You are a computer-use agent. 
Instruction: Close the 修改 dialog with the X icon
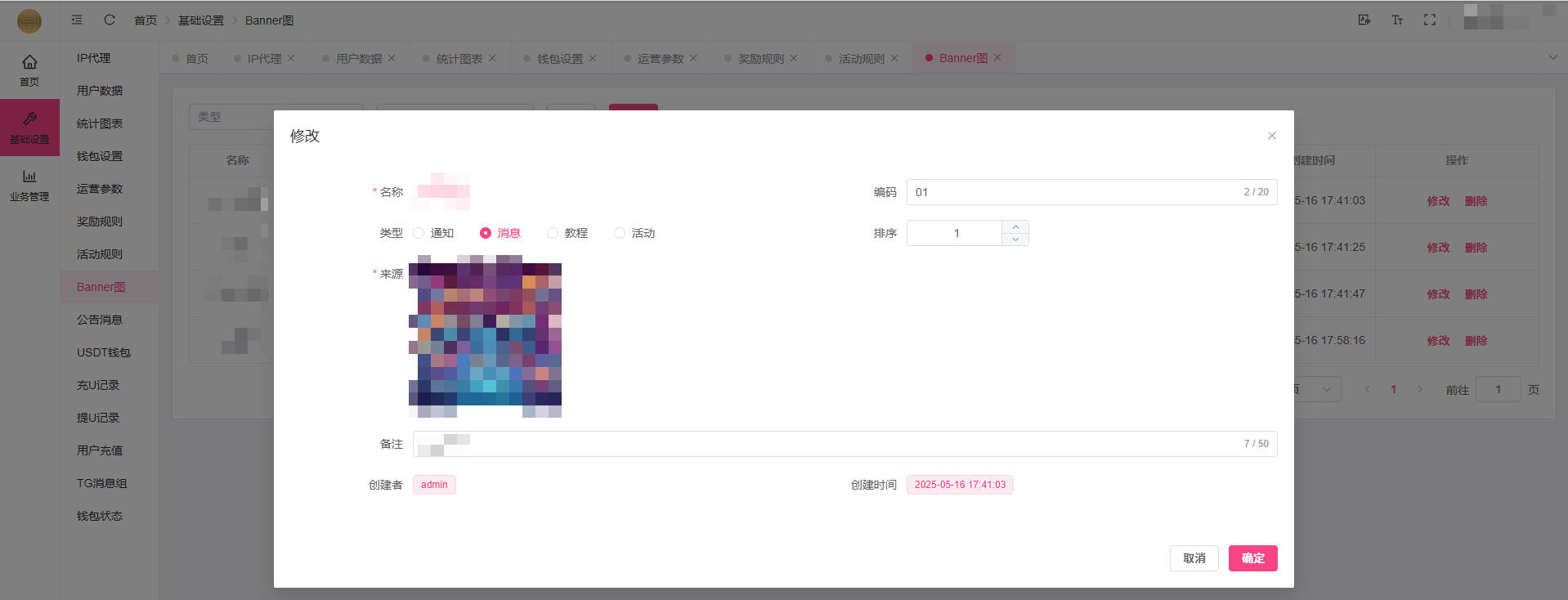[x=1271, y=136]
